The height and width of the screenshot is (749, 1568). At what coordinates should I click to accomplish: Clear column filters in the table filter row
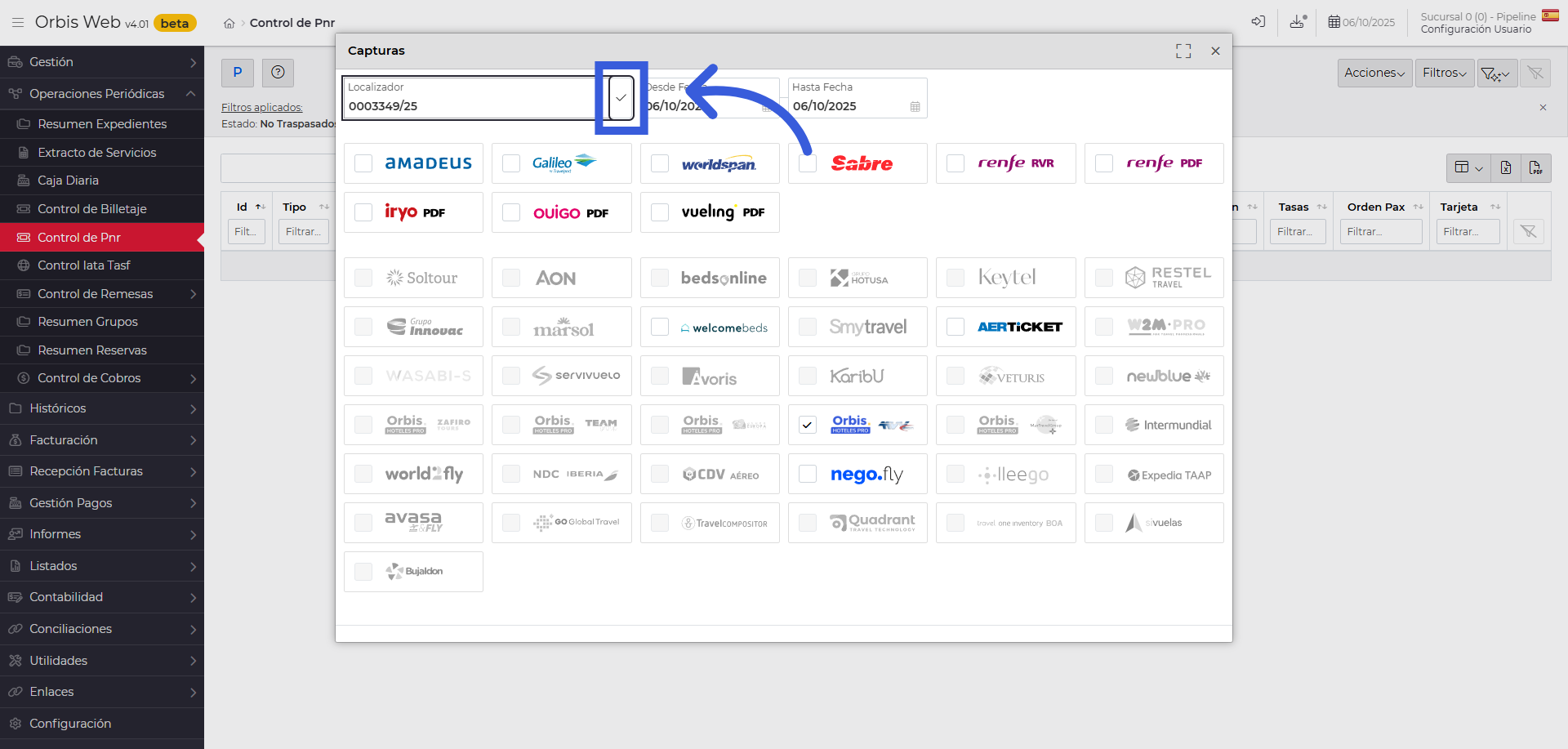[1529, 232]
